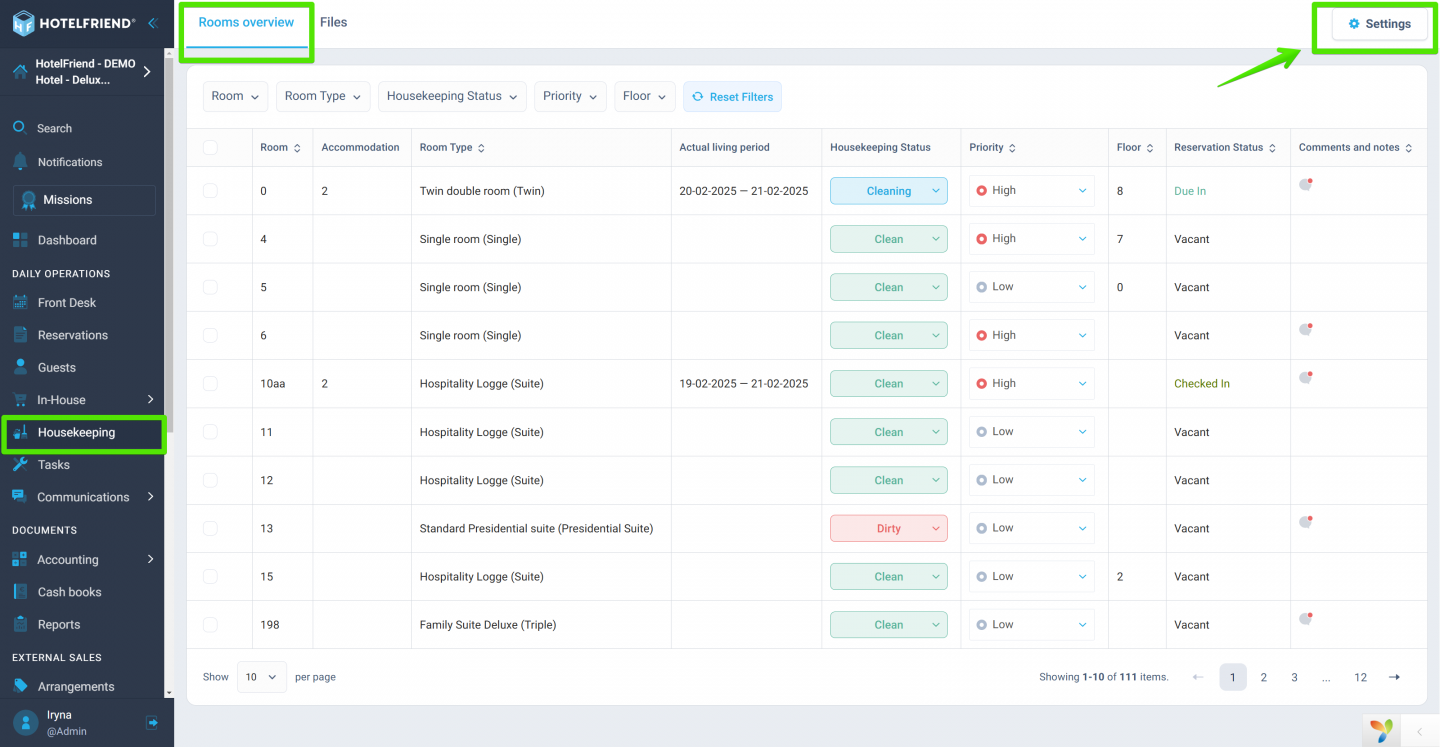The height and width of the screenshot is (747, 1440).
Task: Switch to the Rooms overview tab
Action: tap(246, 22)
